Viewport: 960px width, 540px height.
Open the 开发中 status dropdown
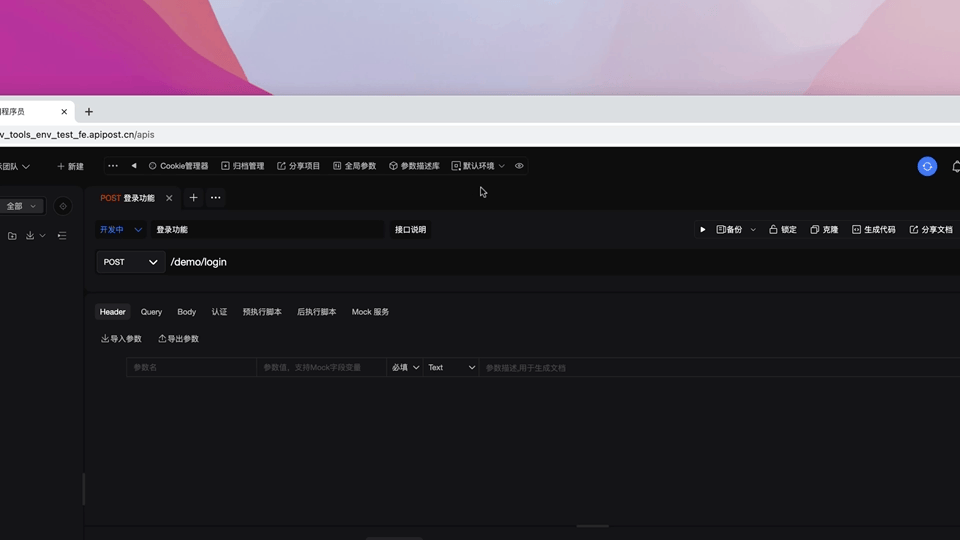121,230
